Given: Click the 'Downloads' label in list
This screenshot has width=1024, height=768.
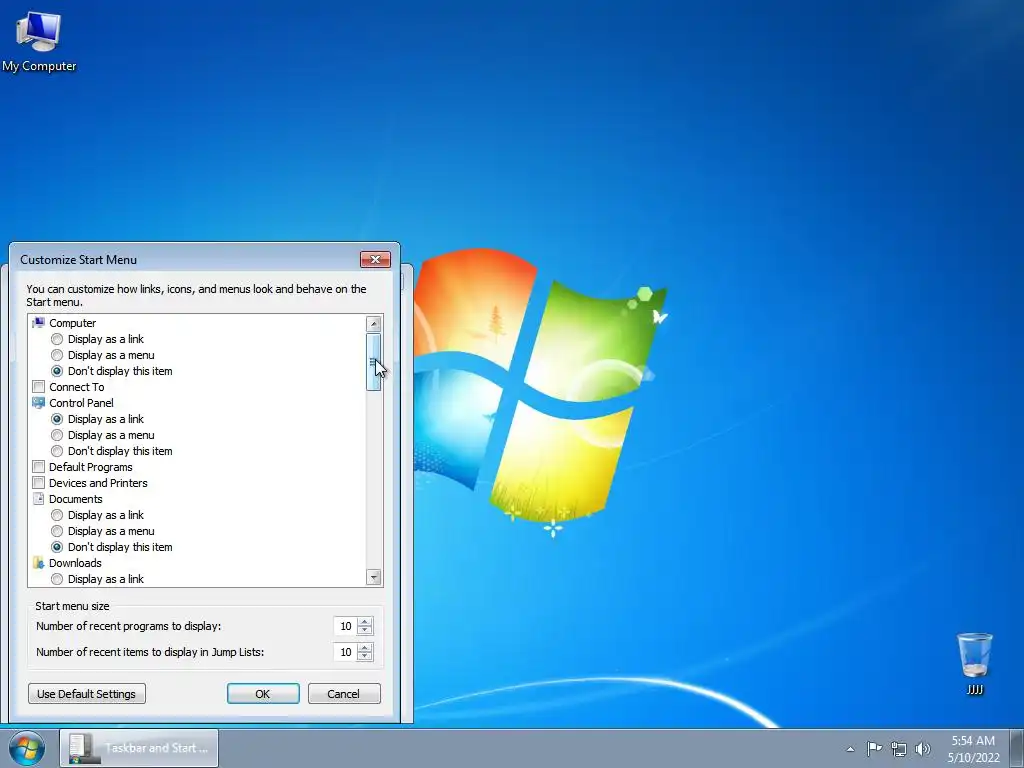Looking at the screenshot, I should click(75, 563).
